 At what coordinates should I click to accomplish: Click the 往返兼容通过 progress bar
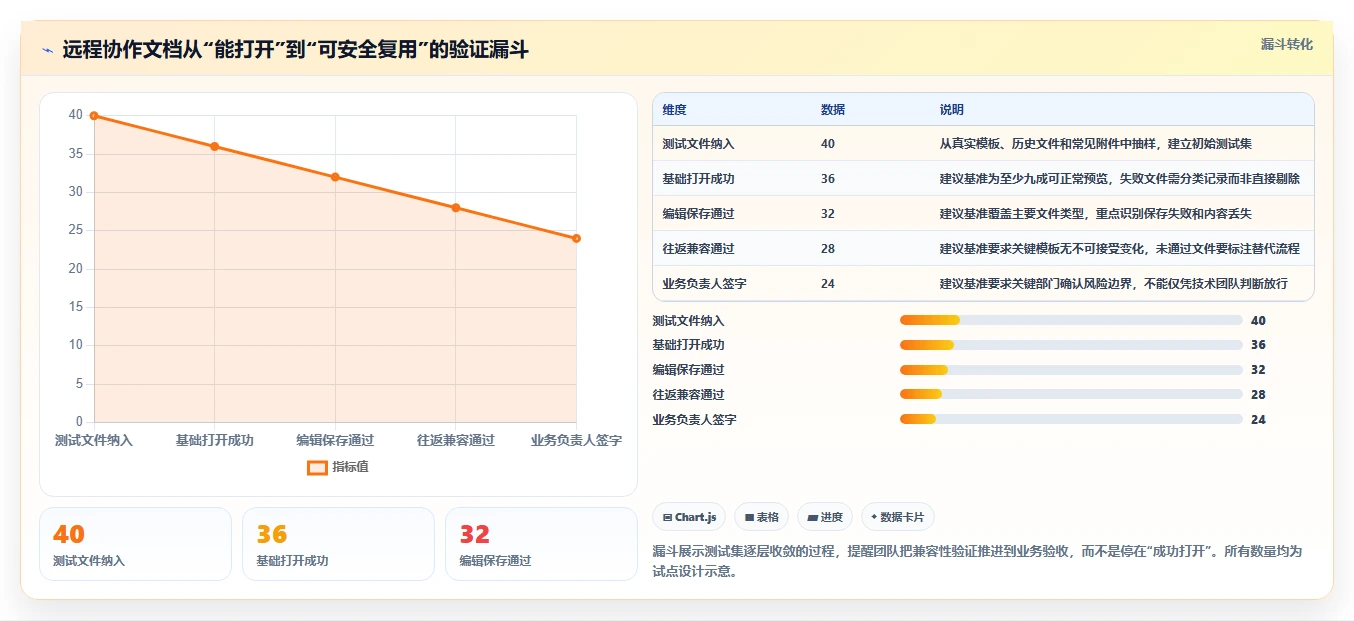tap(1071, 395)
